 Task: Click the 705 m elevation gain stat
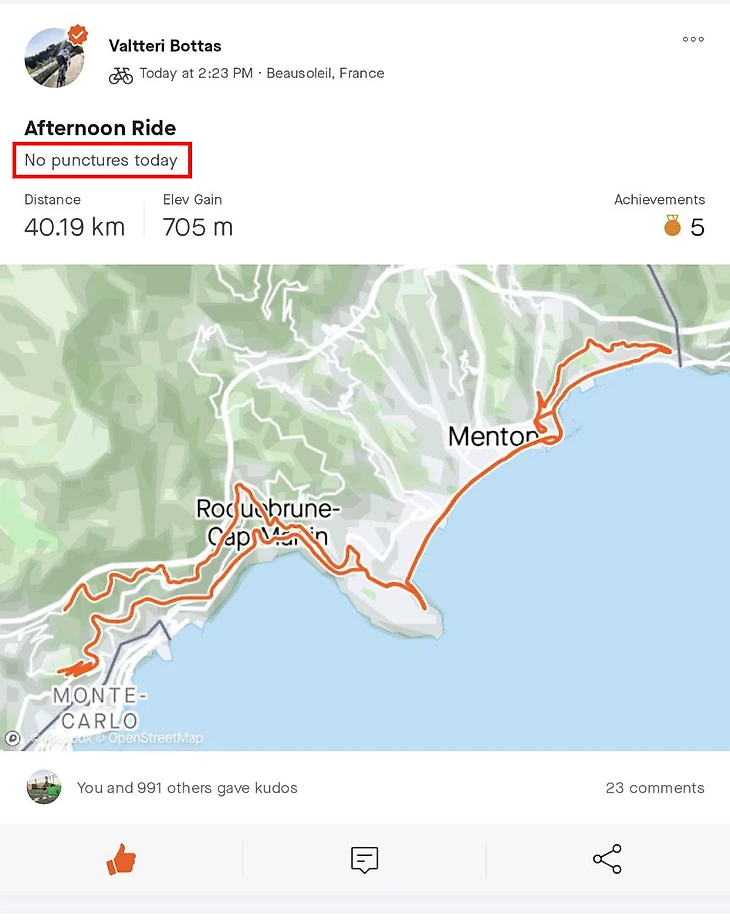(x=198, y=227)
